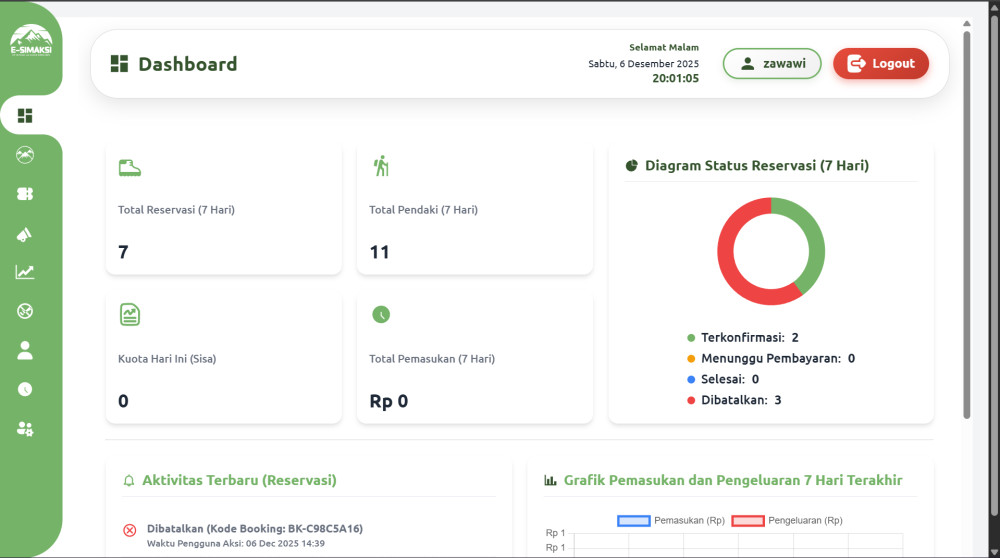Open the clock icon in sidebar

(25, 389)
